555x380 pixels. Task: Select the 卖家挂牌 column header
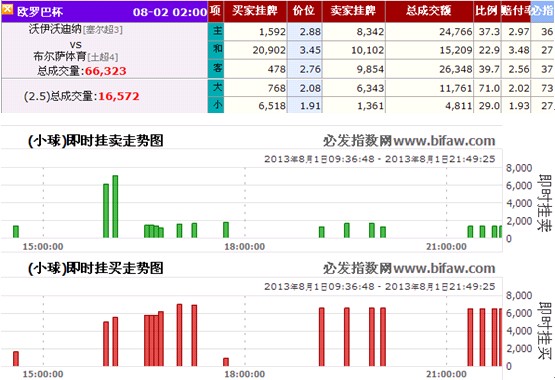coord(353,11)
